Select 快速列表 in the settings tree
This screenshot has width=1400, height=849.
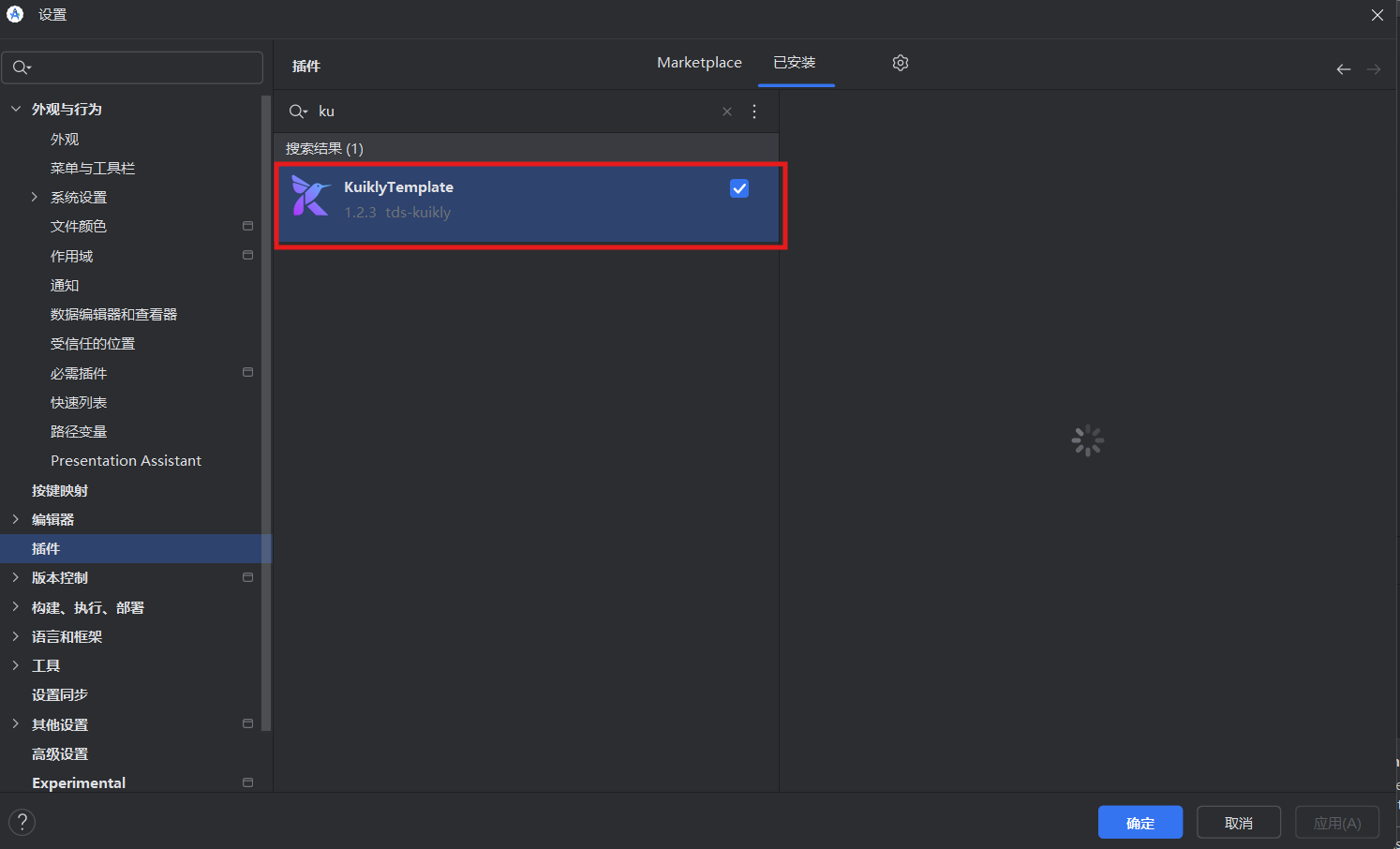point(79,402)
